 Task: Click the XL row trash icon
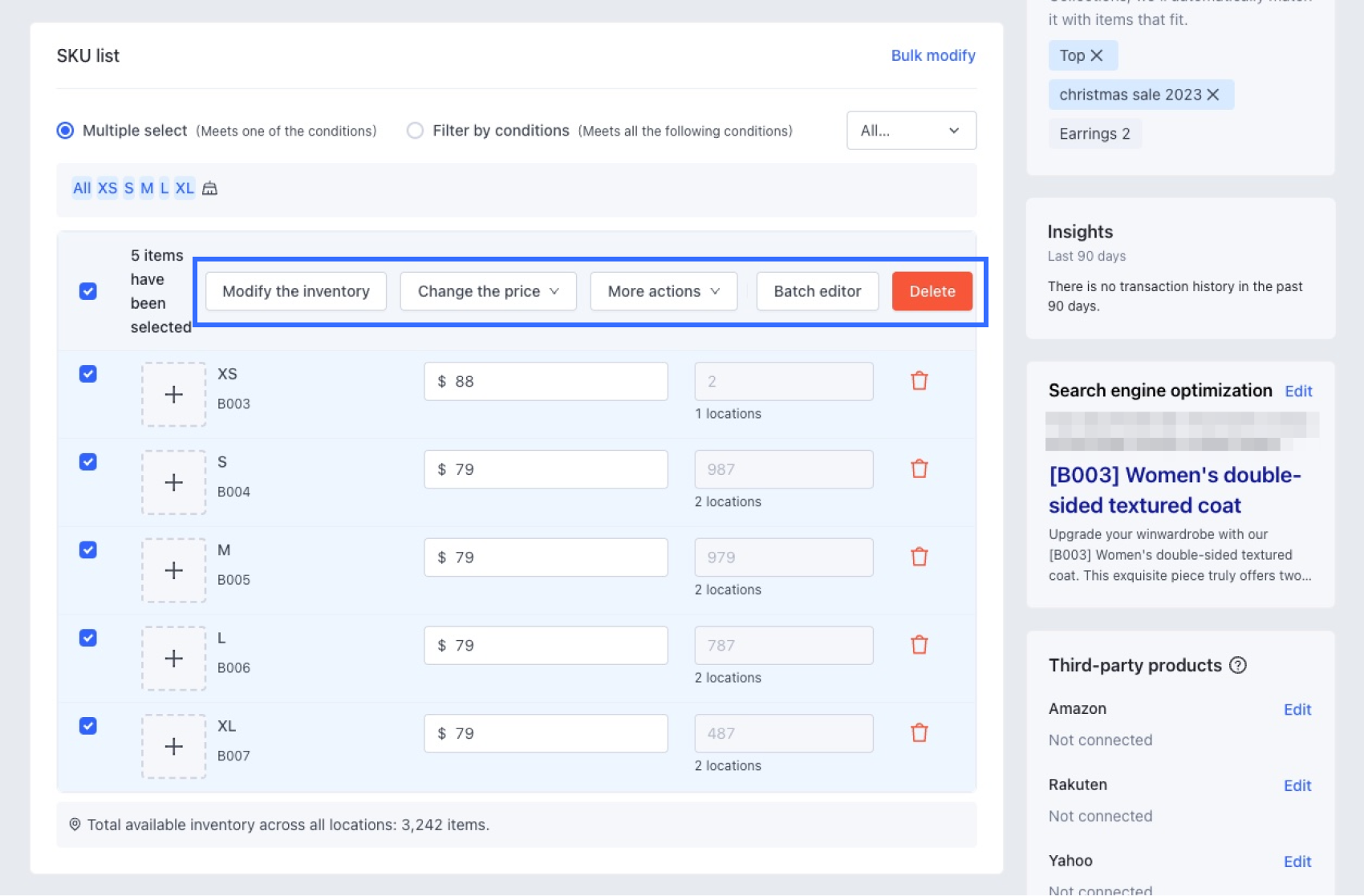click(919, 733)
